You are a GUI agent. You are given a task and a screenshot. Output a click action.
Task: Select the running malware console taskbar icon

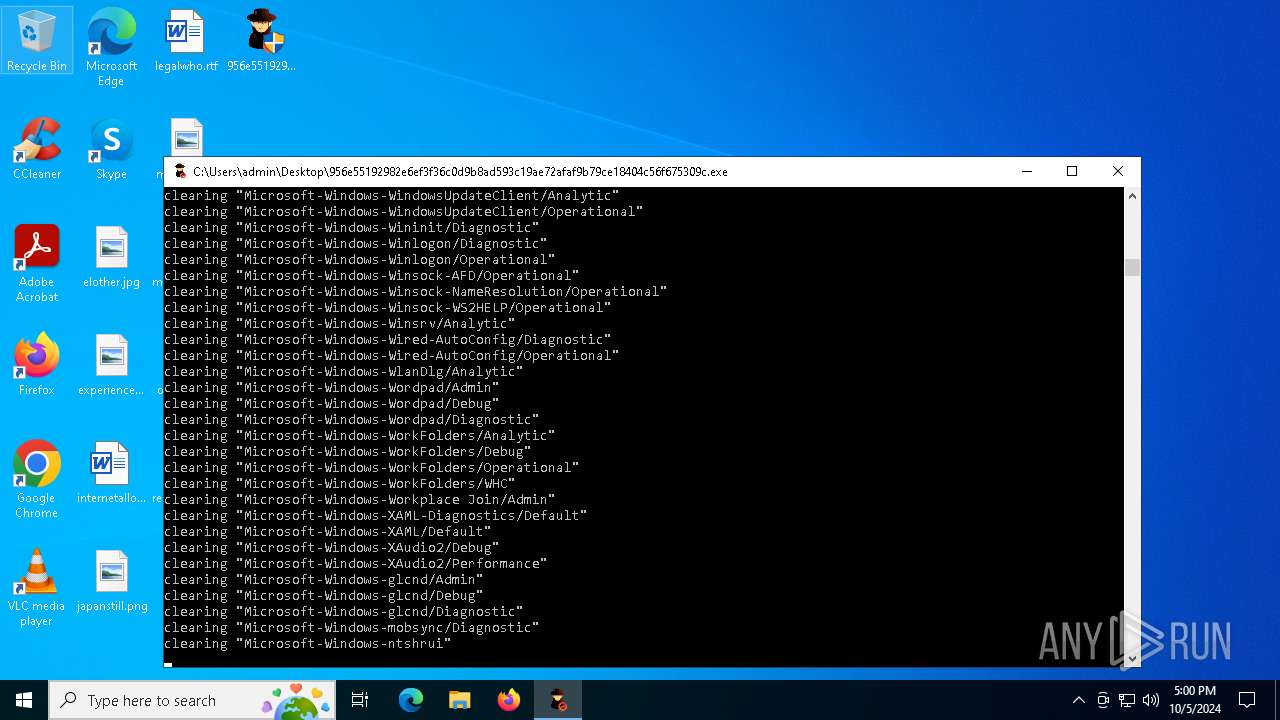(557, 700)
